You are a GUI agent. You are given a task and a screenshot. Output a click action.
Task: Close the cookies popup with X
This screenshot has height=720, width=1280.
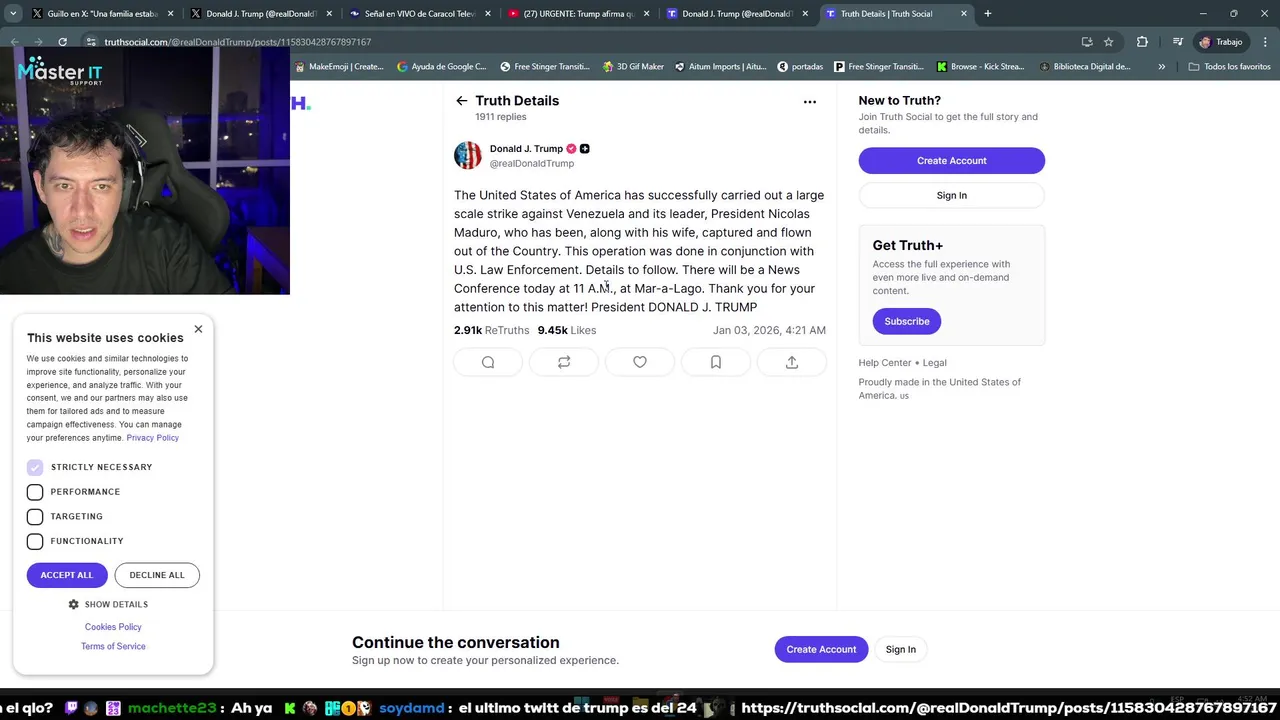tap(198, 329)
